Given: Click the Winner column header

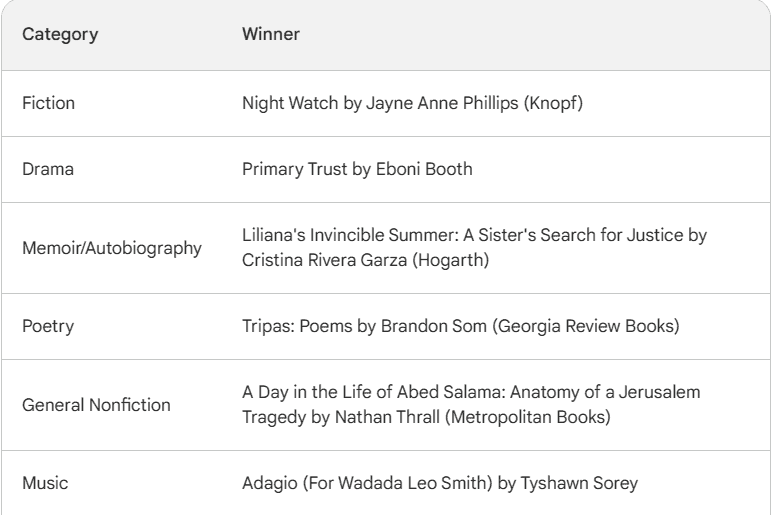Looking at the screenshot, I should point(271,33).
